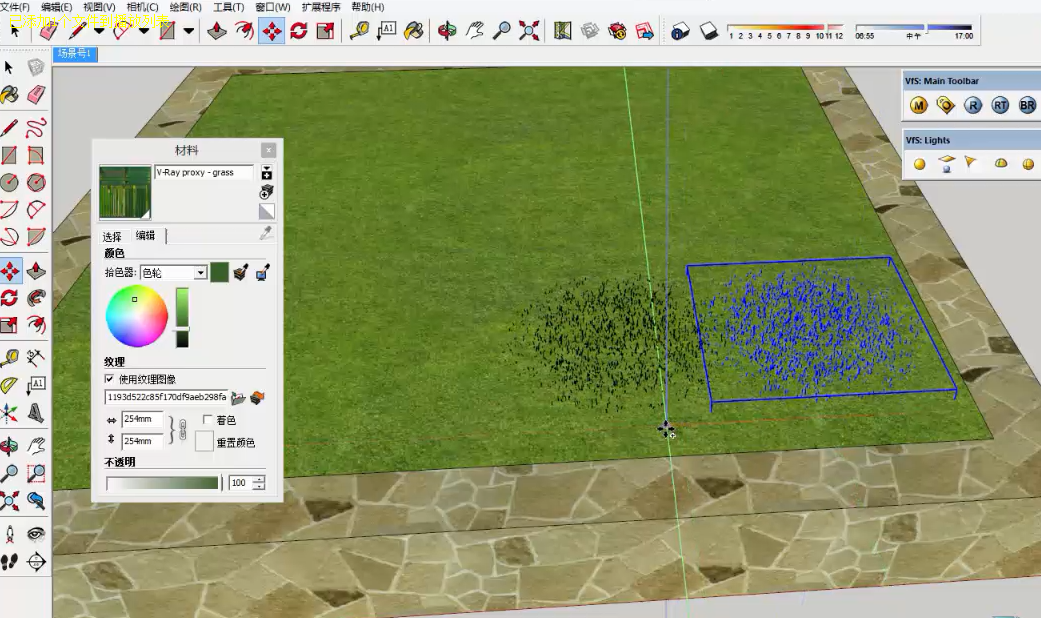Expand the arc tool dropdown arrow in toolbar

point(143,30)
